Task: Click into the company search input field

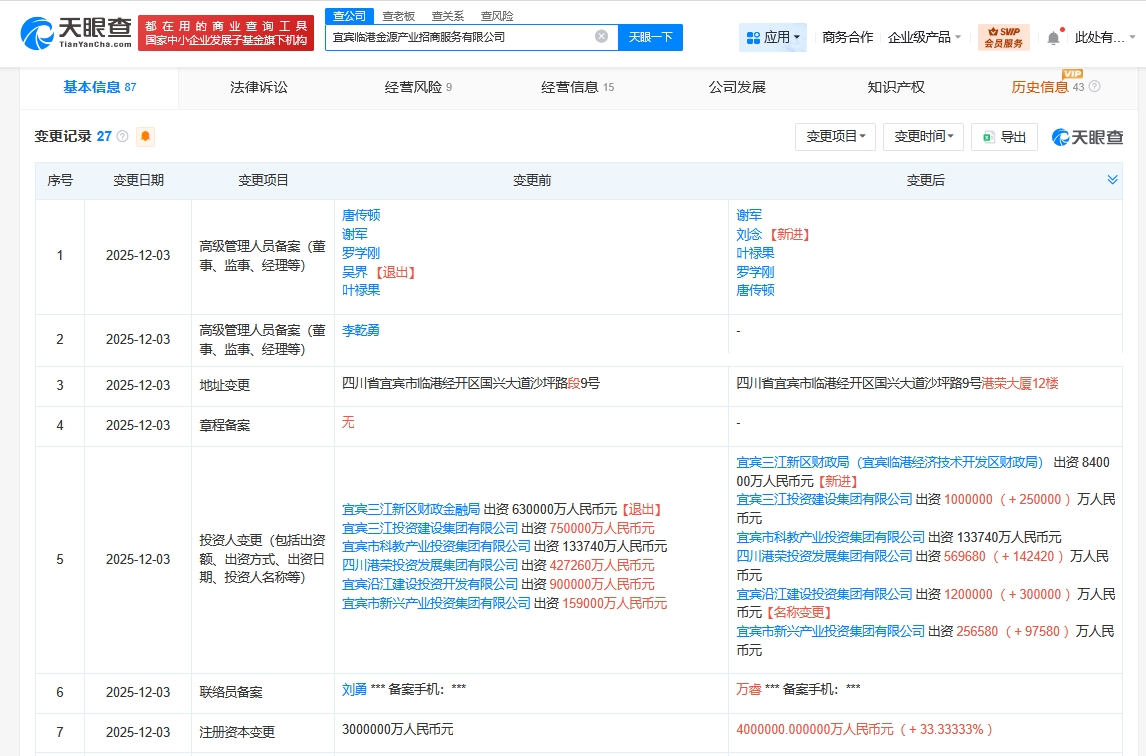Action: pyautogui.click(x=460, y=37)
